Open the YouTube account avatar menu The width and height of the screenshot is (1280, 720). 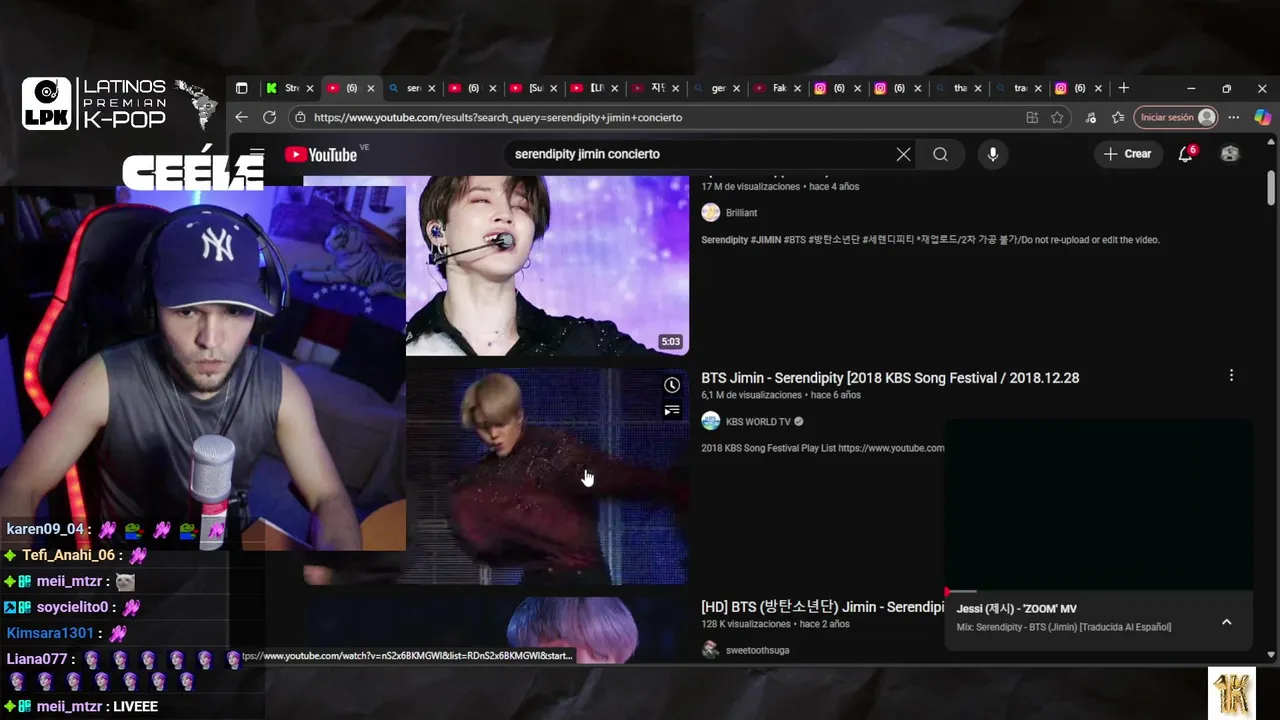[1230, 154]
